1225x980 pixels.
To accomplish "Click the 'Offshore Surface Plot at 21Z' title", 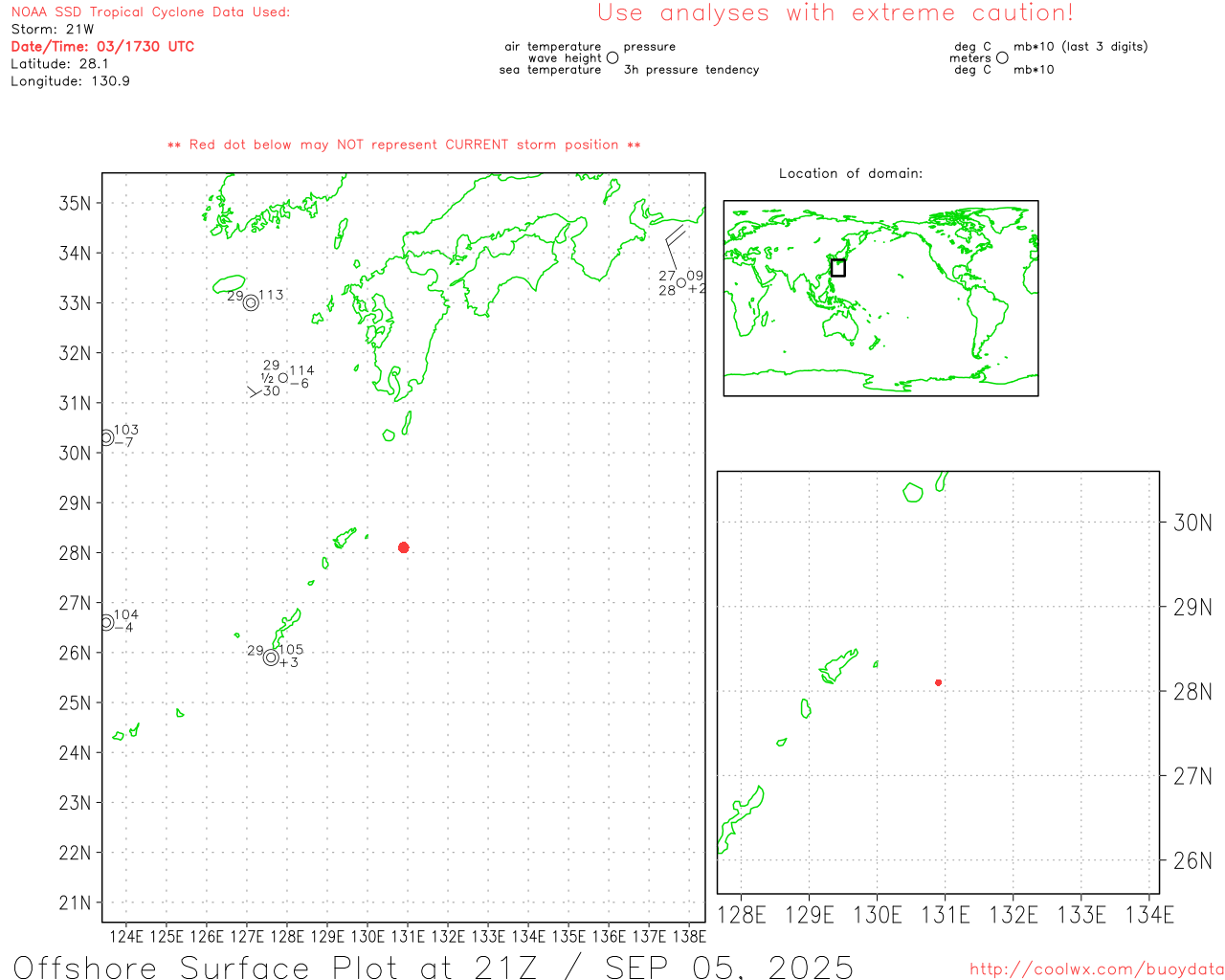I will pyautogui.click(x=277, y=967).
